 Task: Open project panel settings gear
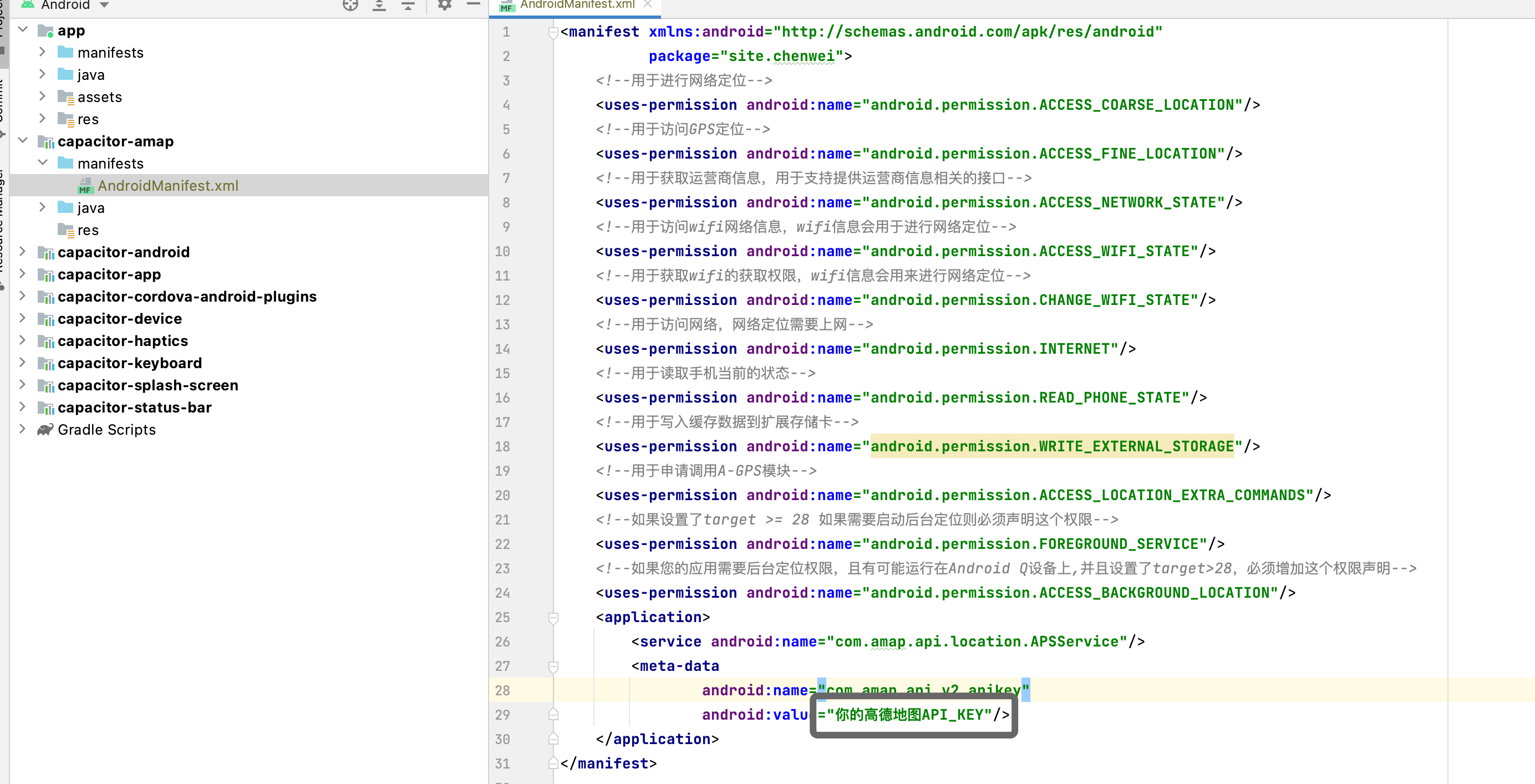pos(445,5)
